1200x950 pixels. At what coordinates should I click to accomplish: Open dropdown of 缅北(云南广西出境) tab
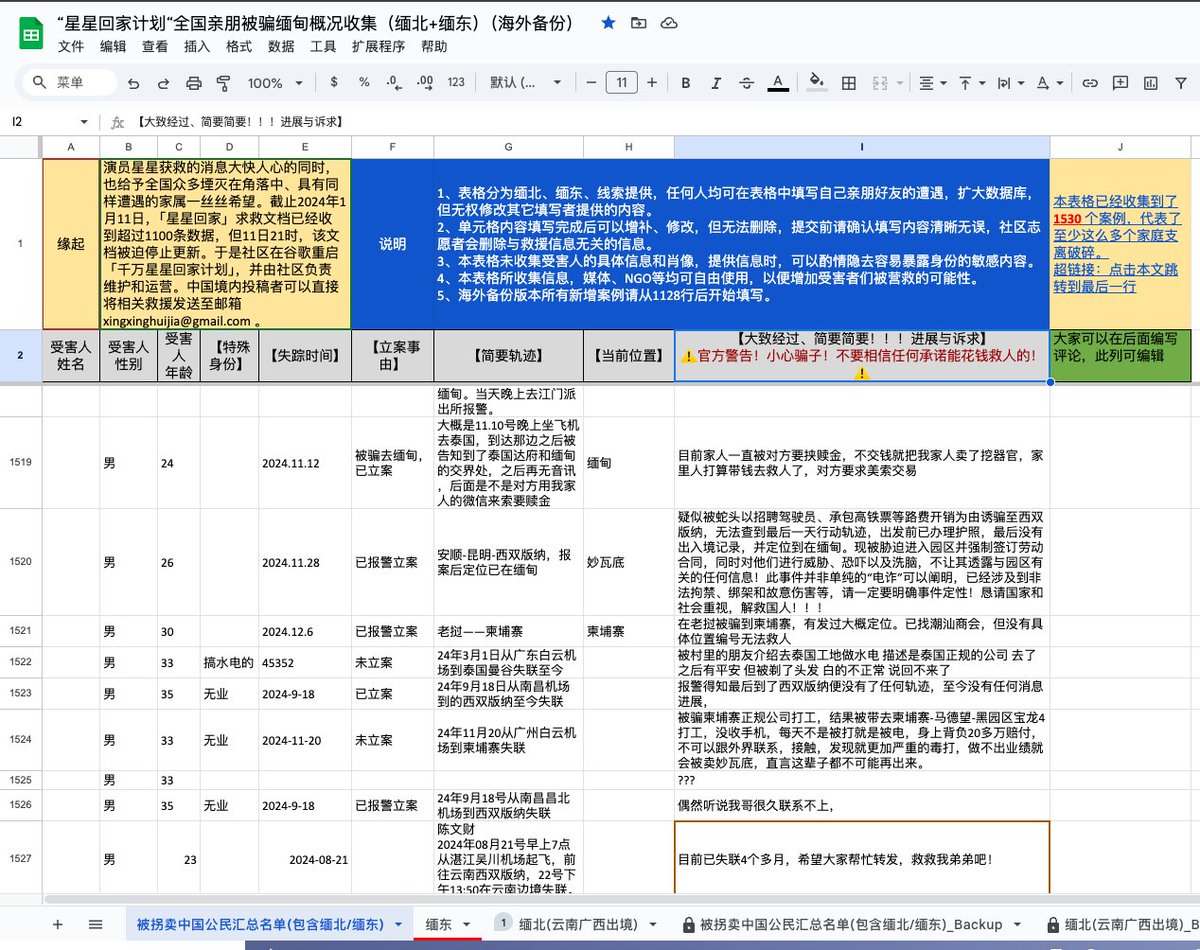coord(653,924)
